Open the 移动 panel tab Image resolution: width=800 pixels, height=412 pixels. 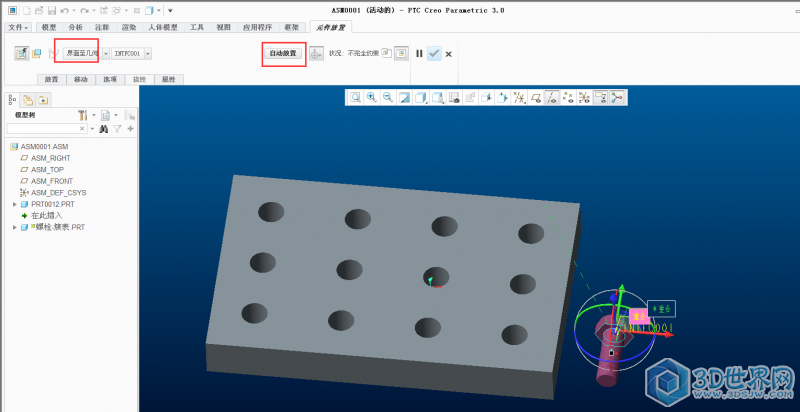(81, 80)
